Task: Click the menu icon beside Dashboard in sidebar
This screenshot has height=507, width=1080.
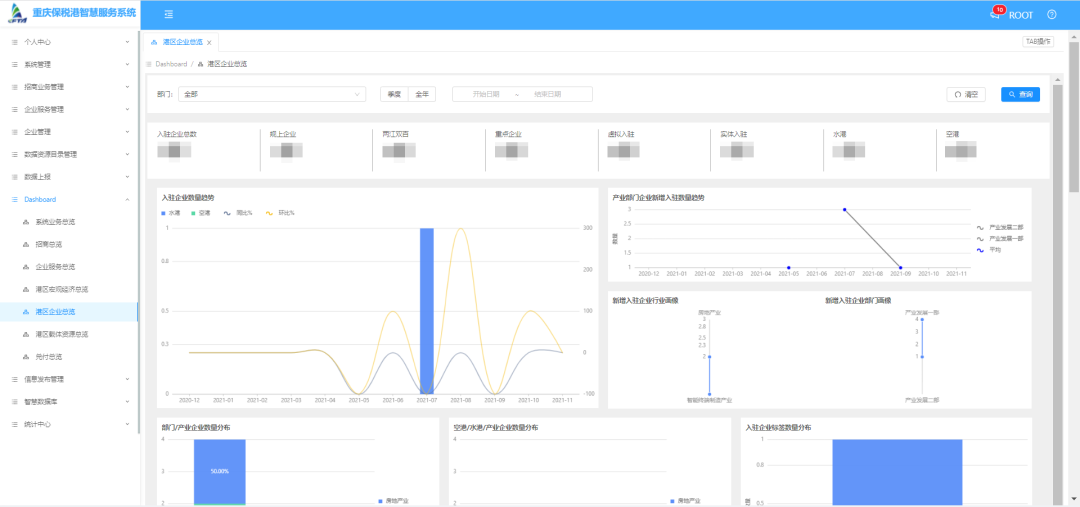Action: click(15, 199)
